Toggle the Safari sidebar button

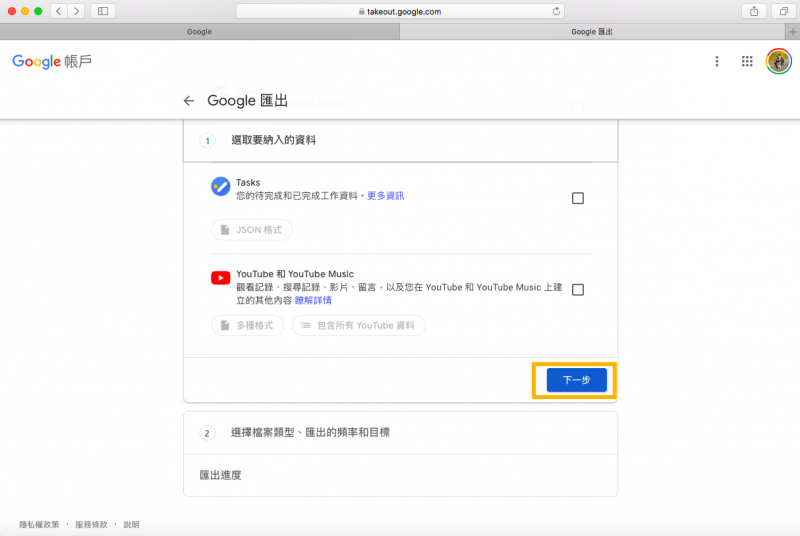point(103,11)
